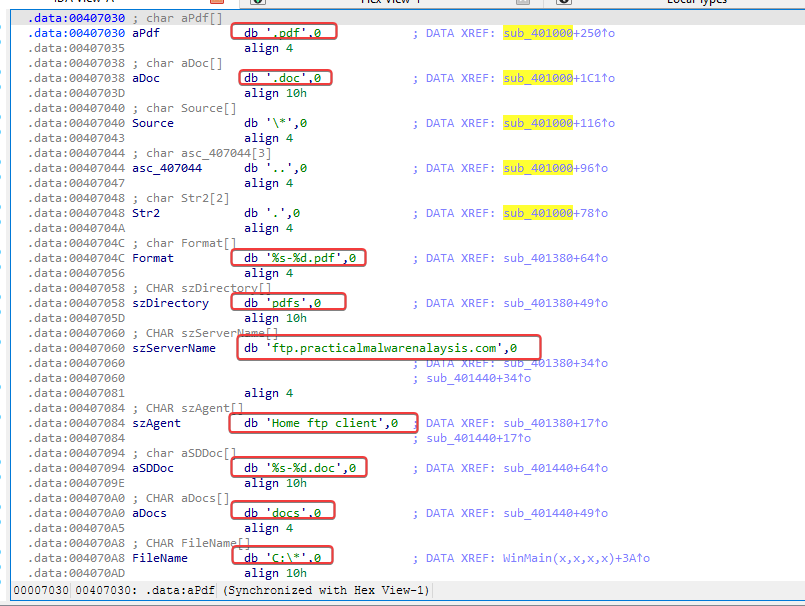
Task: Select the ftp.practicalmalwarenalaysis.com string
Action: coord(381,348)
